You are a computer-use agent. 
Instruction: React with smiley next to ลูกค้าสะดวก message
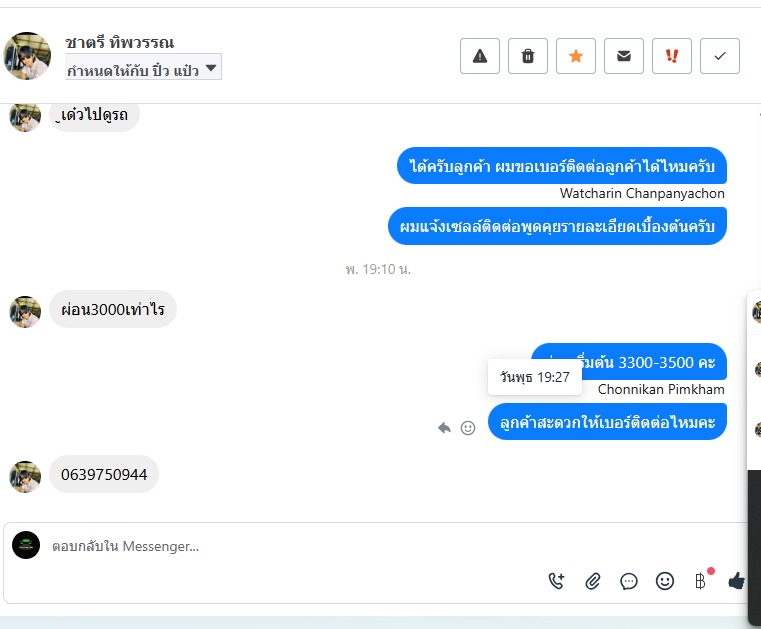pyautogui.click(x=468, y=428)
